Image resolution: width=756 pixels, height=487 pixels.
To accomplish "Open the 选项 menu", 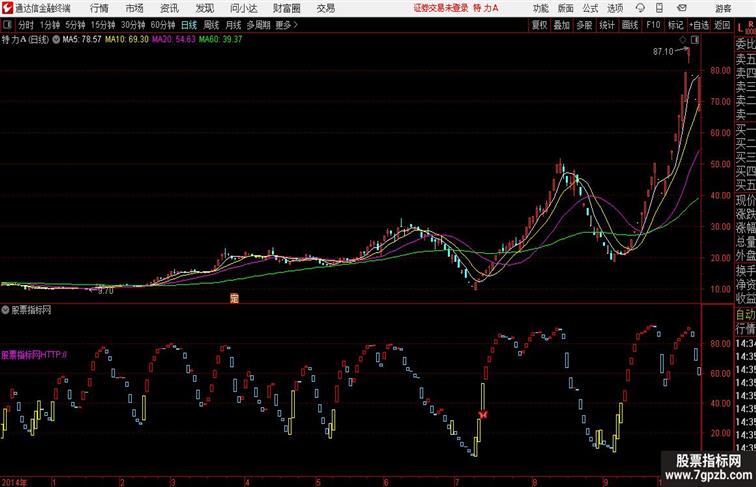I will tap(615, 8).
